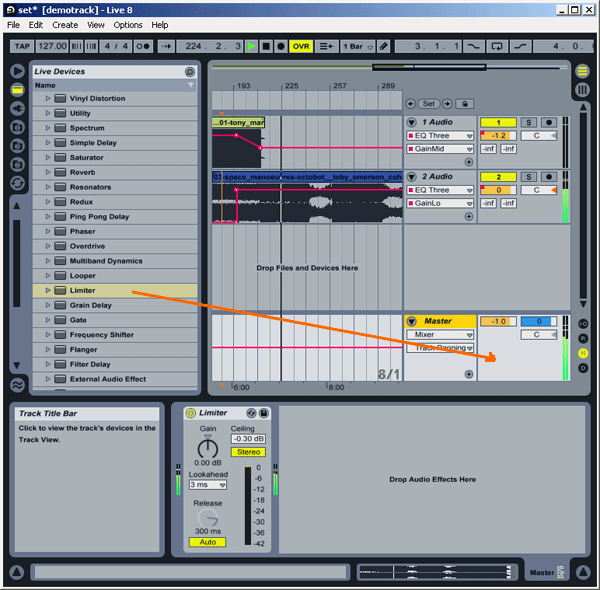The image size is (600, 590).
Task: Click the TAP tempo button
Action: 21,46
